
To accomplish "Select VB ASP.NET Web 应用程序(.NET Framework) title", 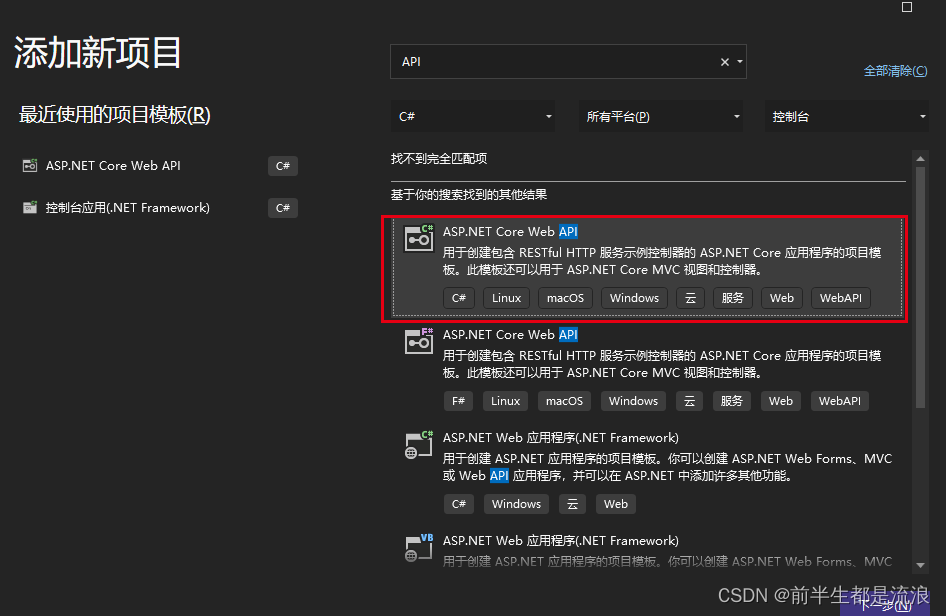I will coord(560,541).
